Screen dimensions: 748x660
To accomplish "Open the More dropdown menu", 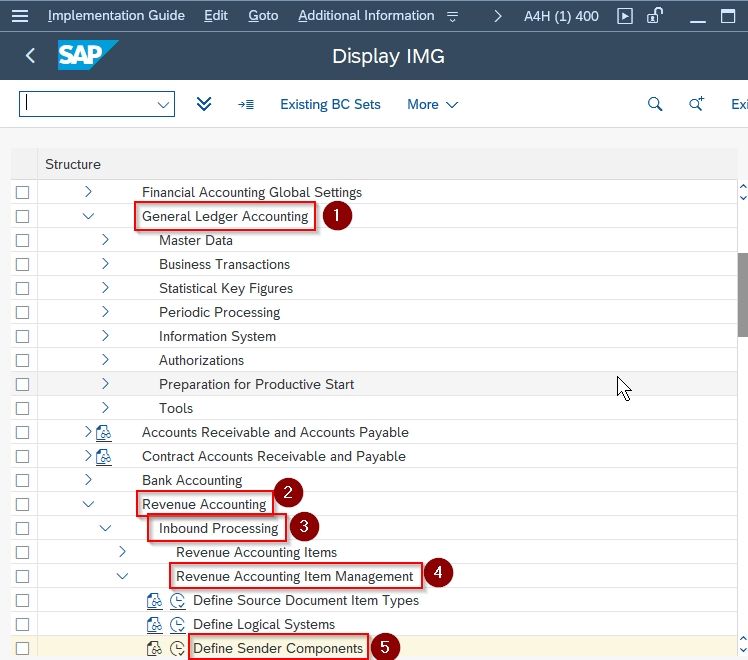I will 432,104.
